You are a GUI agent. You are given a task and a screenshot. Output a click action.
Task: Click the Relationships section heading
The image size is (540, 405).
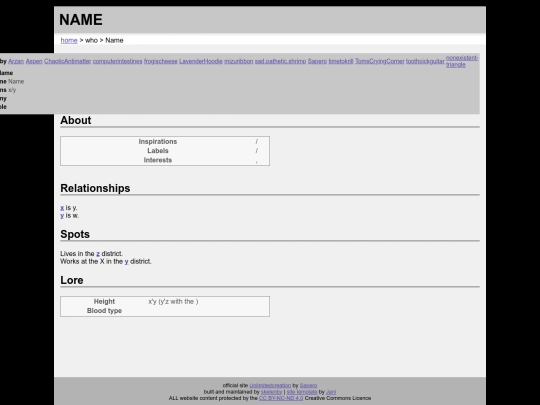click(x=95, y=188)
